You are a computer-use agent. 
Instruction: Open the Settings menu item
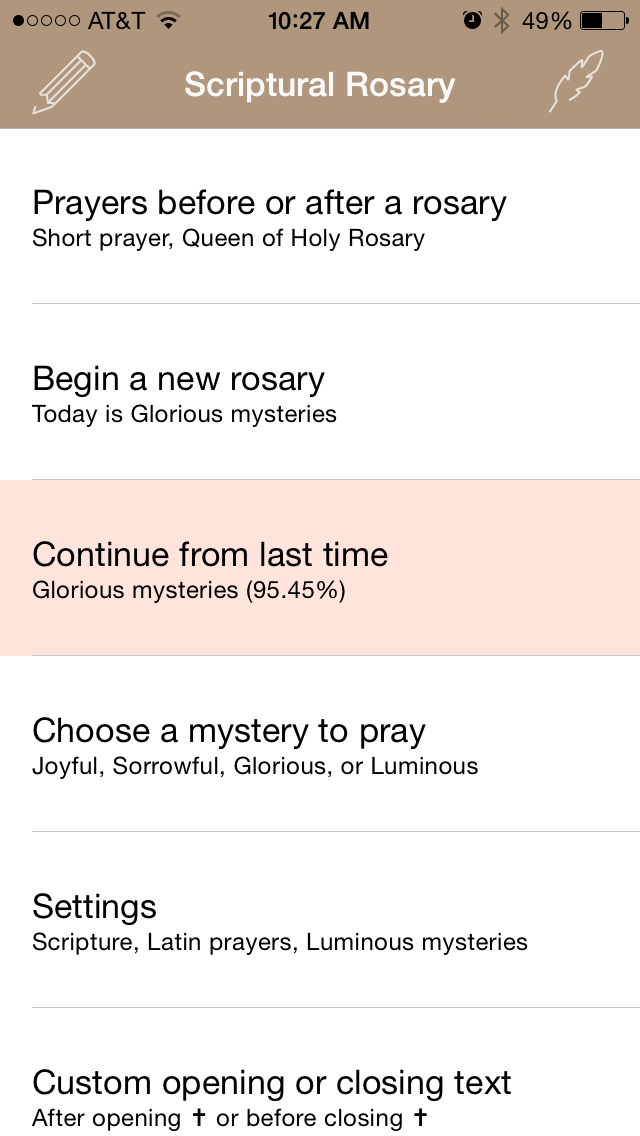95,907
